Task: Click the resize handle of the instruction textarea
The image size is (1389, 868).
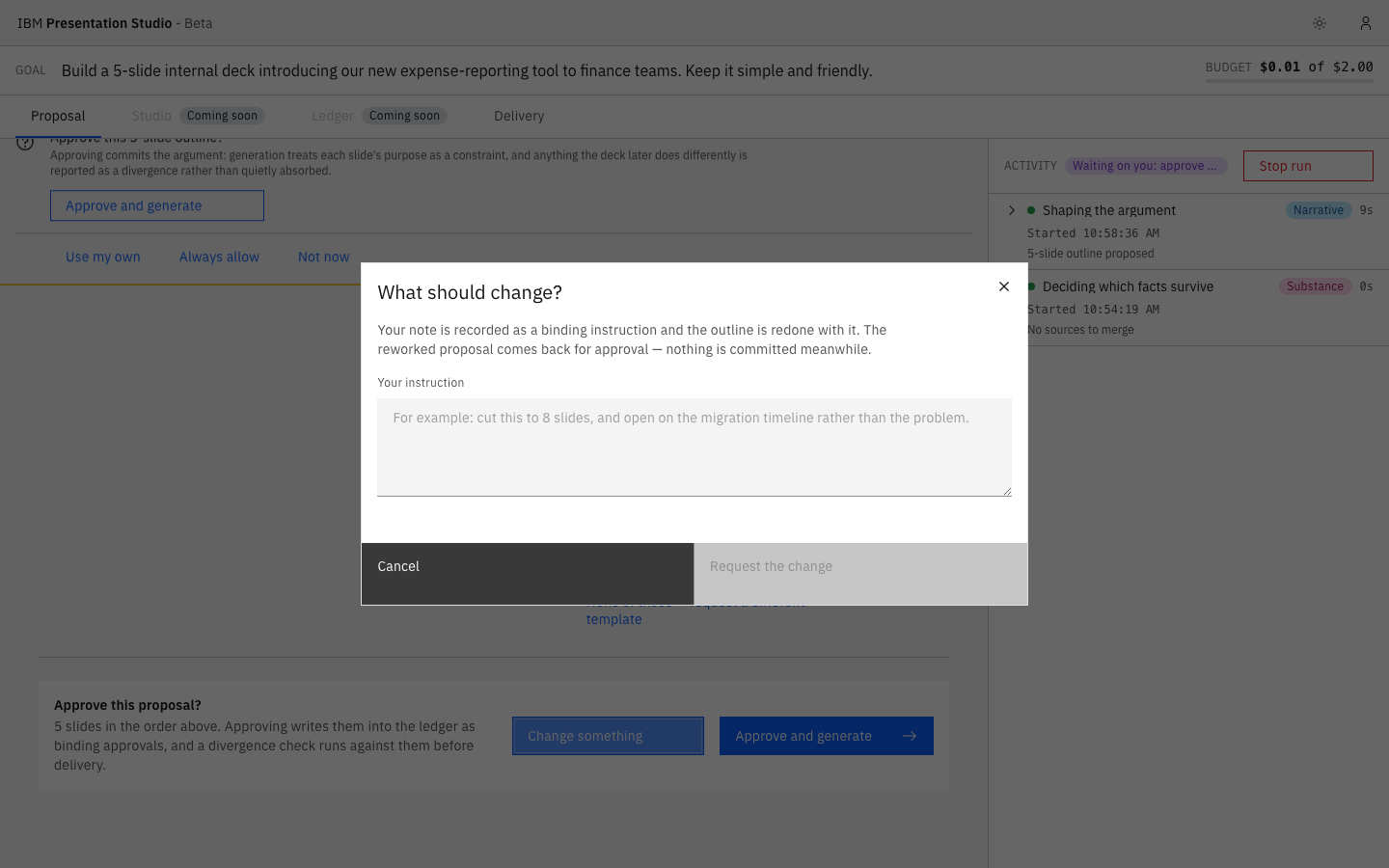Action: tap(1006, 491)
